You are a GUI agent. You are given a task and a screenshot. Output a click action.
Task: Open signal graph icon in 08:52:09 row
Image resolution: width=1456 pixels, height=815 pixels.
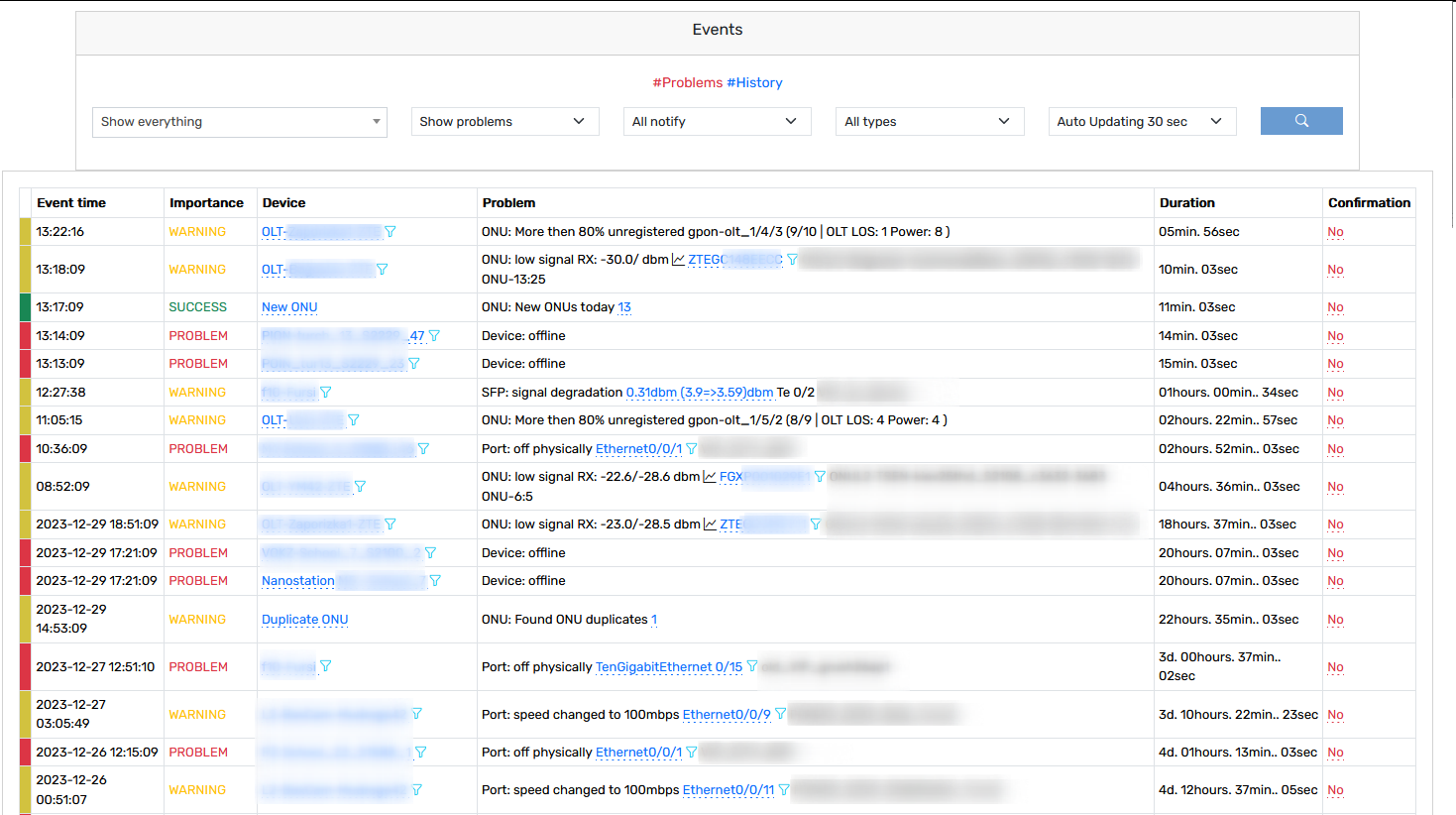pos(710,477)
